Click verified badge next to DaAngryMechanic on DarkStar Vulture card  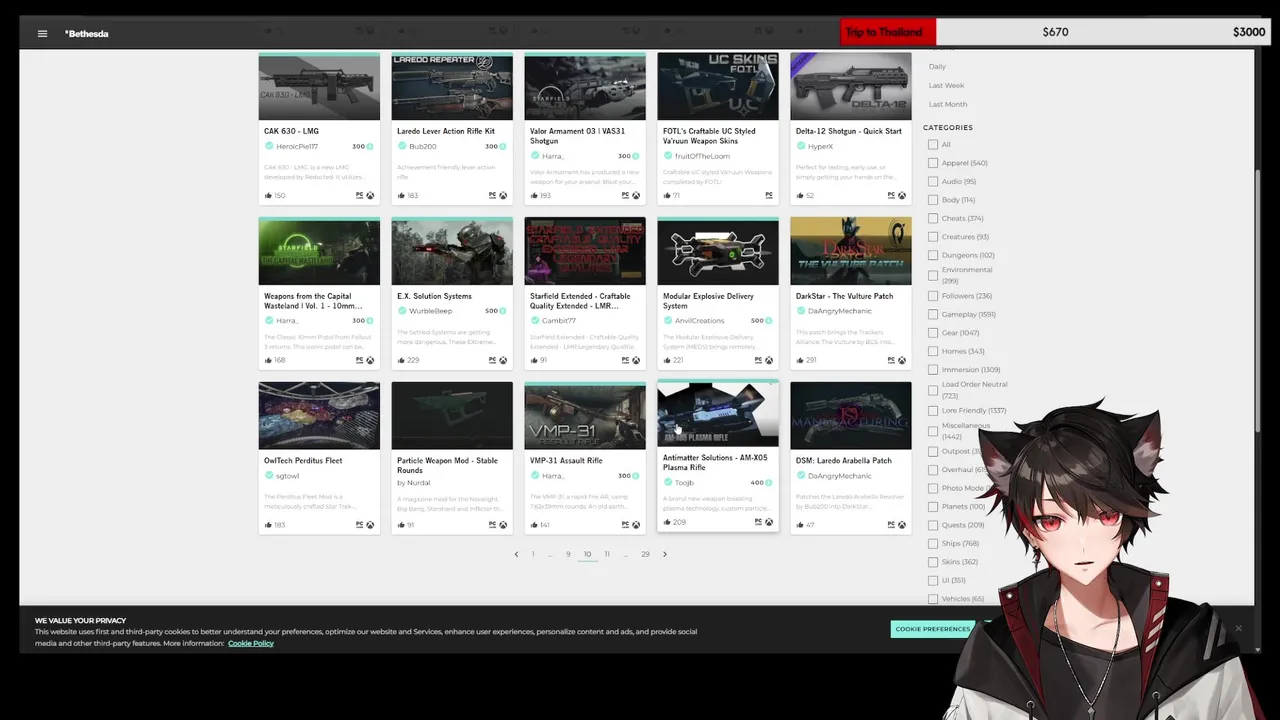pyautogui.click(x=801, y=311)
